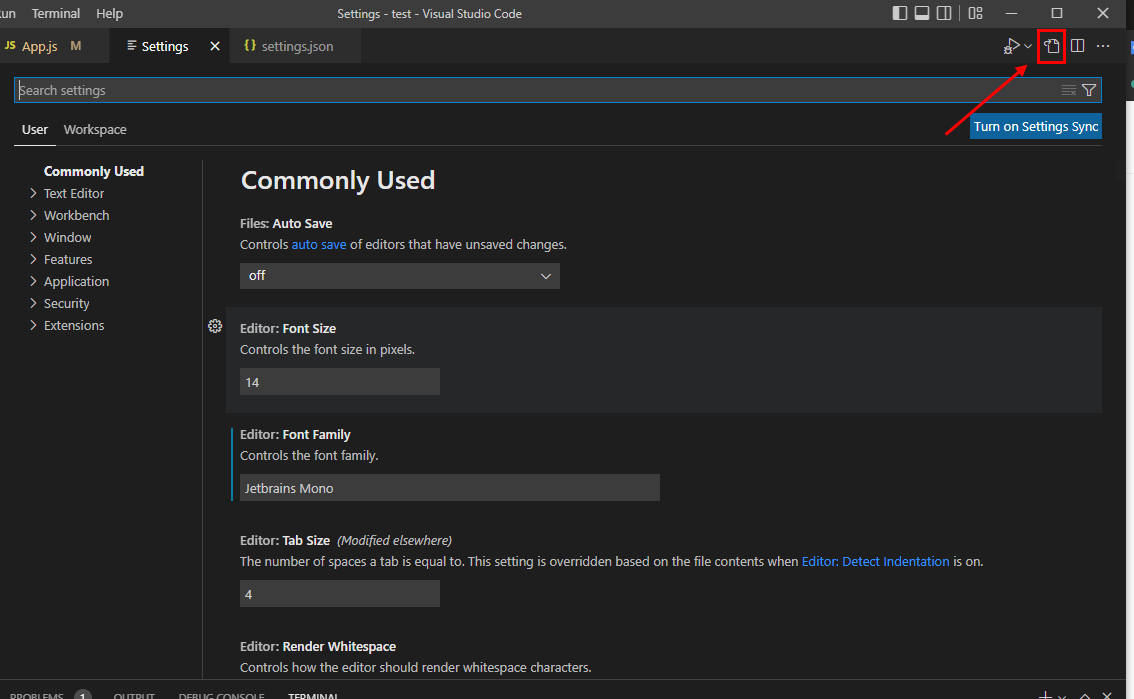This screenshot has height=699, width=1134.
Task: Select the User settings tab
Action: click(35, 129)
